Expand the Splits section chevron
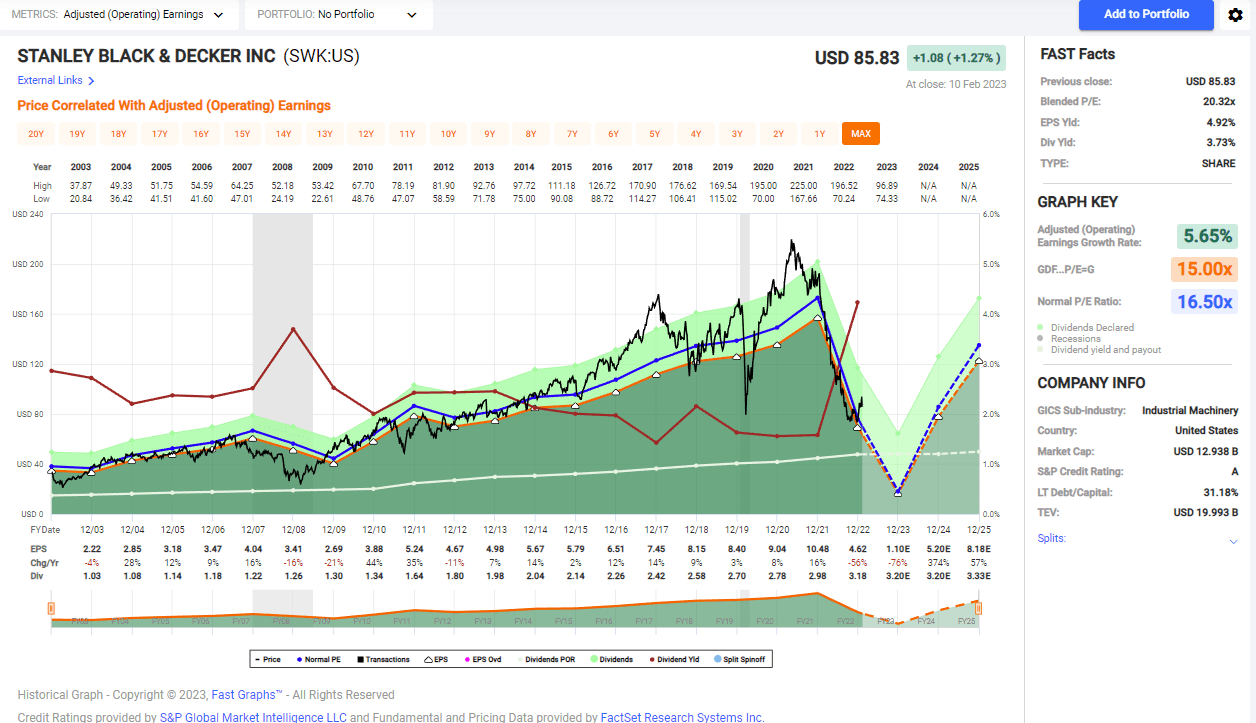1256x723 pixels. click(1233, 541)
